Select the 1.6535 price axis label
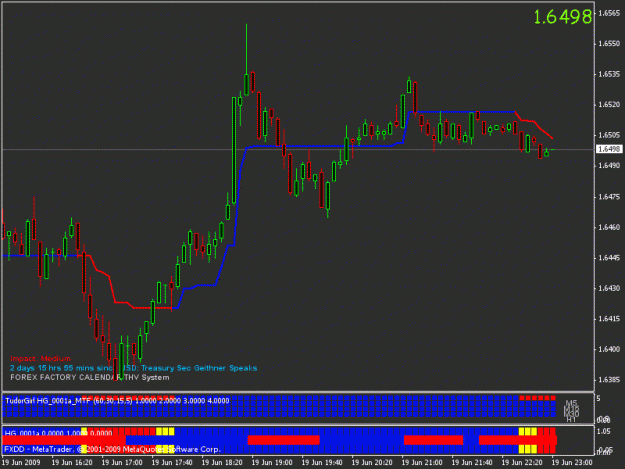The height and width of the screenshot is (469, 625). click(609, 74)
